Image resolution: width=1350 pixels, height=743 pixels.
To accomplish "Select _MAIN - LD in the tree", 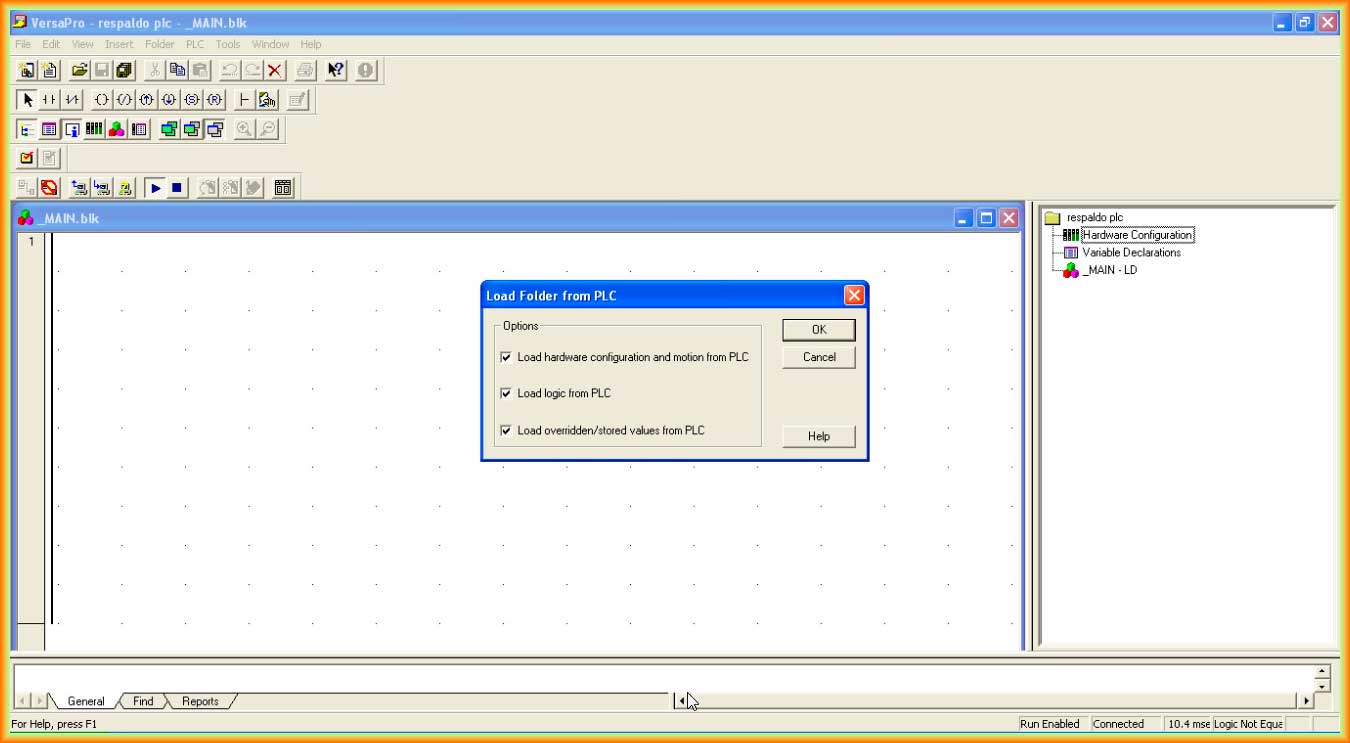I will 1109,270.
